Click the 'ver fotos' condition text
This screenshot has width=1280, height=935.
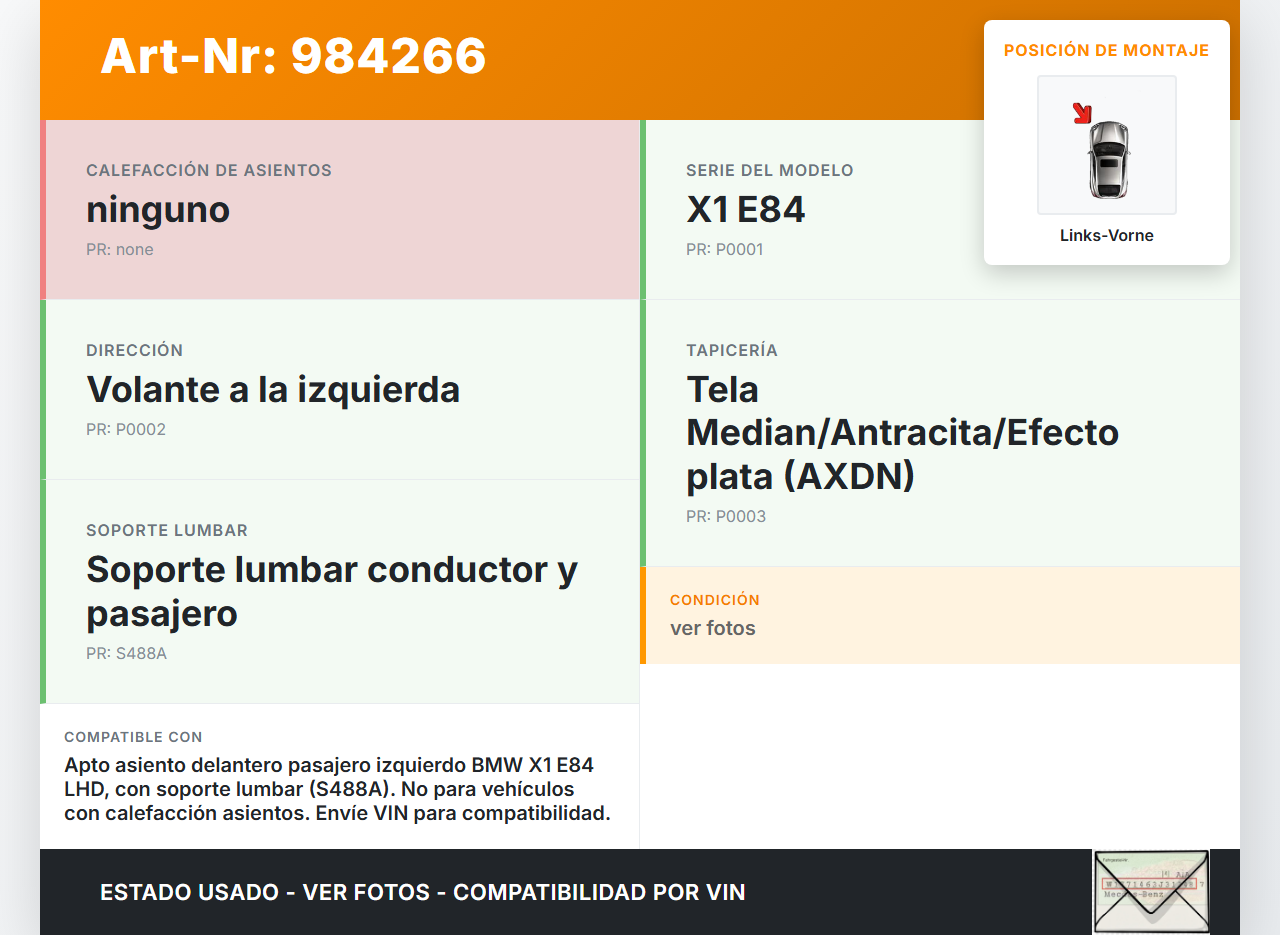coord(713,629)
